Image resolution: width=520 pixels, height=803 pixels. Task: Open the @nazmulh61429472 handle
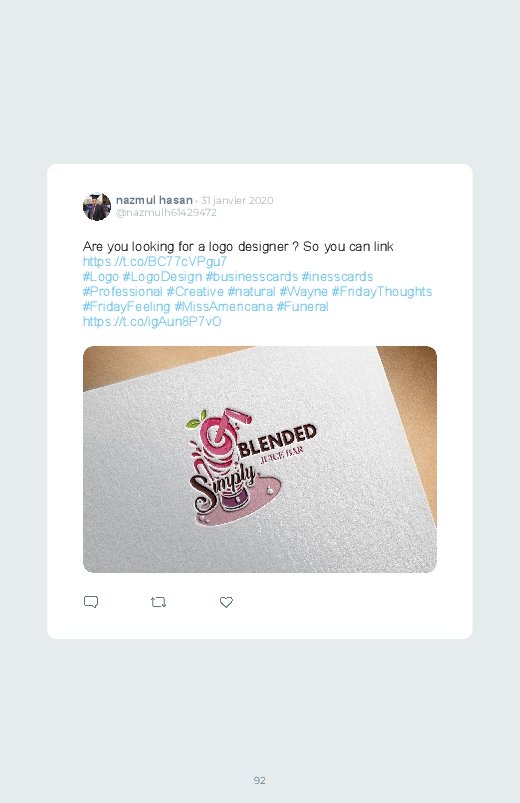pos(166,213)
